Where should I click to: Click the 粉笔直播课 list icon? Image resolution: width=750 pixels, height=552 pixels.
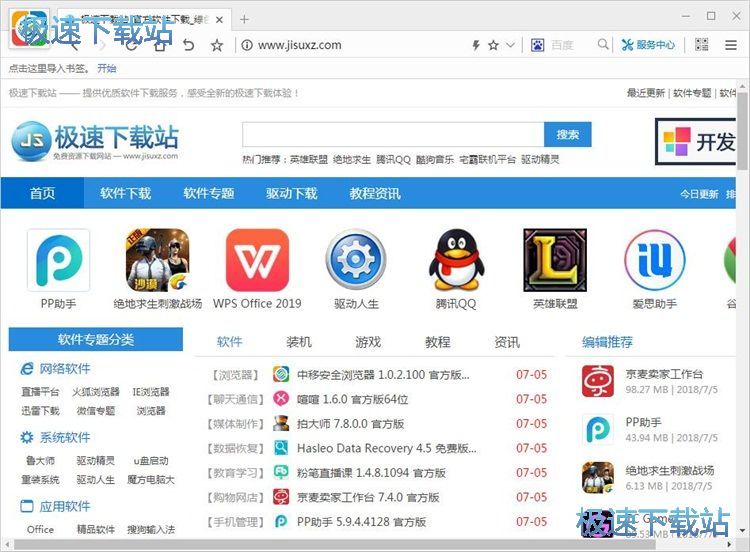281,473
